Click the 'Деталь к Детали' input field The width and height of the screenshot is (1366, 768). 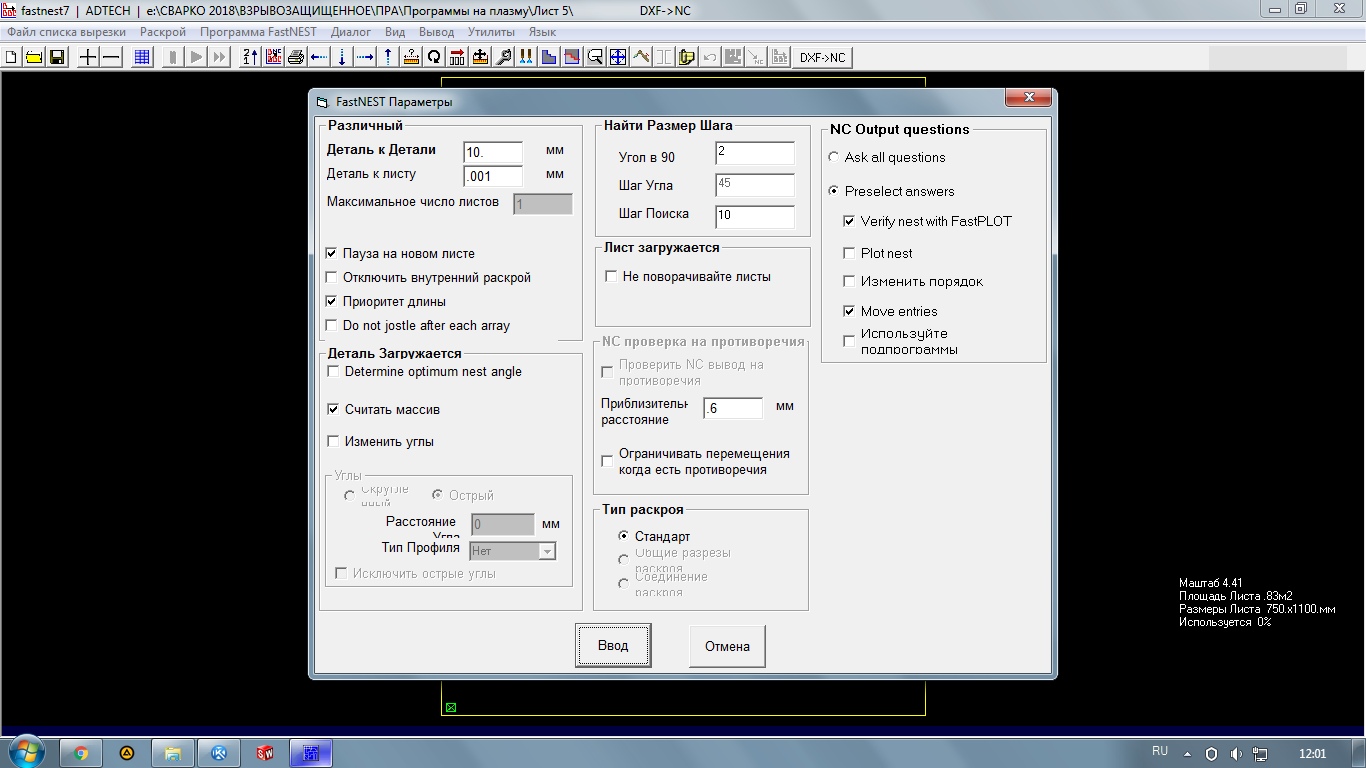click(493, 152)
